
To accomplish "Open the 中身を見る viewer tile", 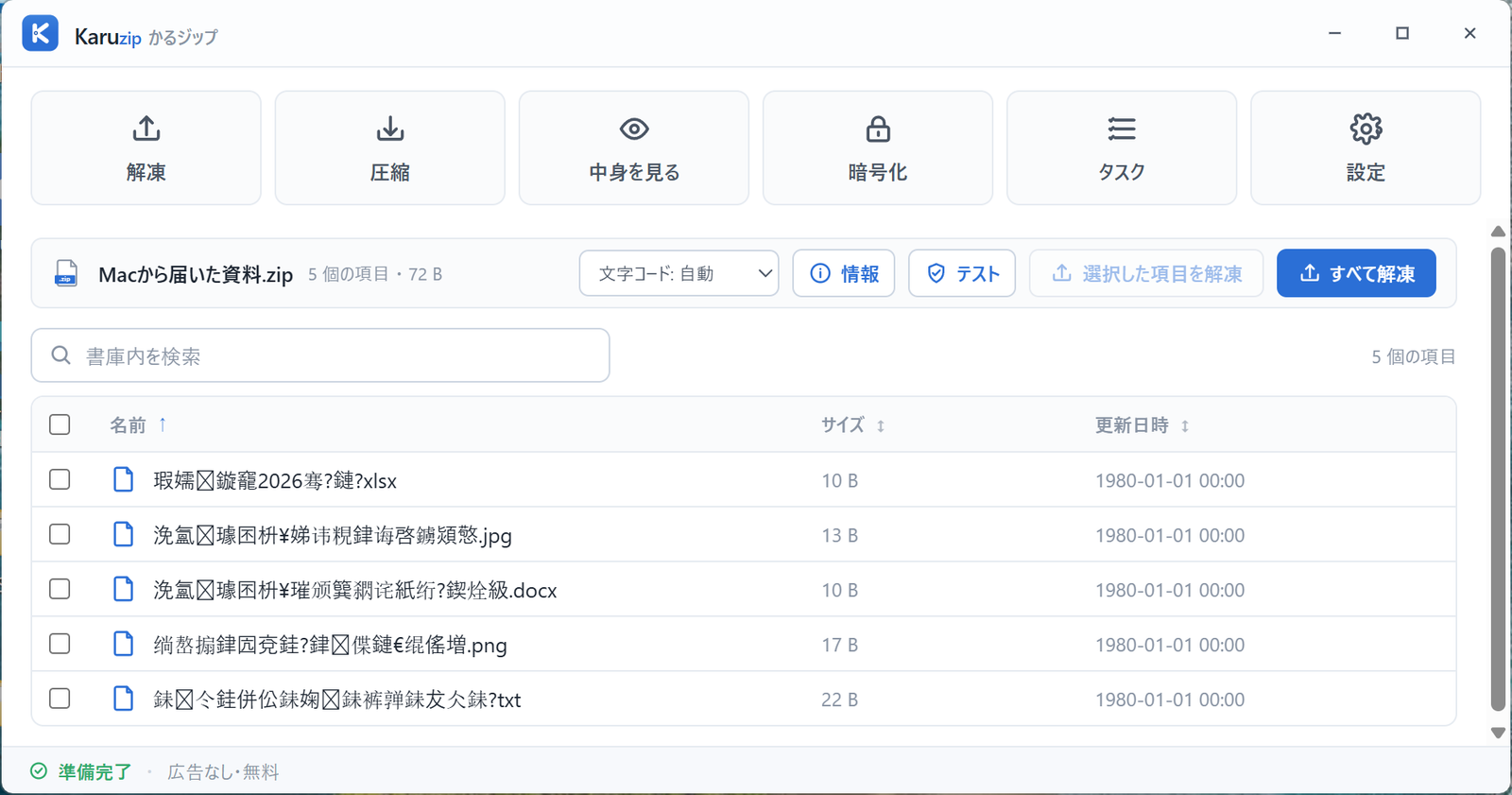I will pyautogui.click(x=634, y=147).
